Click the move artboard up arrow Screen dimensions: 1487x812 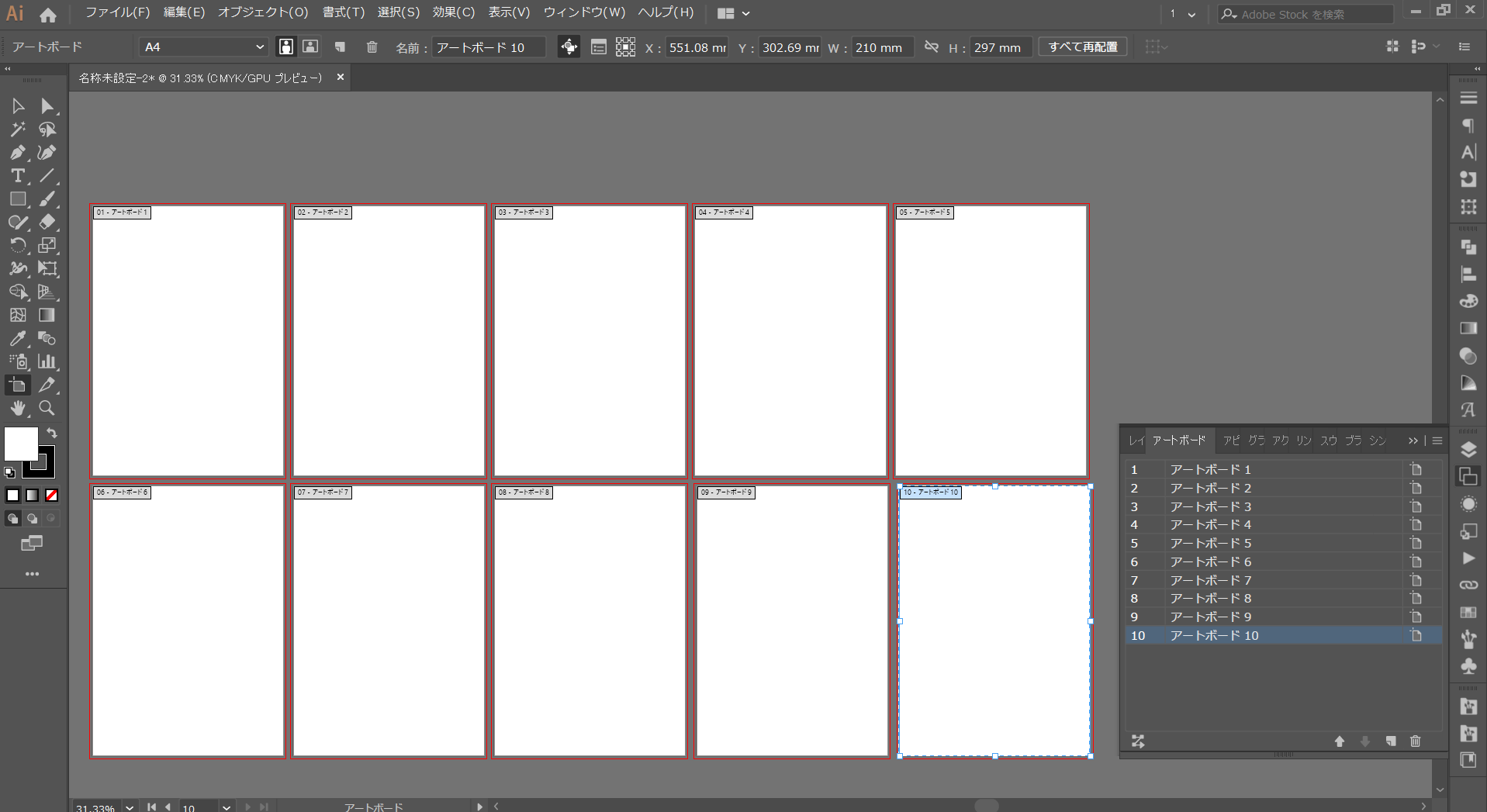pos(1340,741)
